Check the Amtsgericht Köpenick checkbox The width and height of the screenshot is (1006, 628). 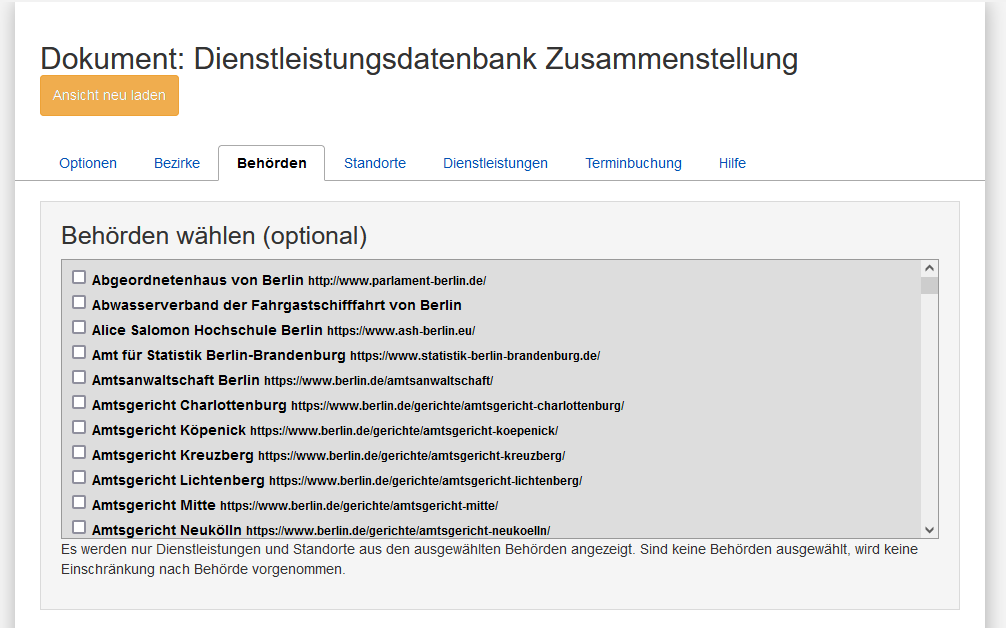coord(79,427)
